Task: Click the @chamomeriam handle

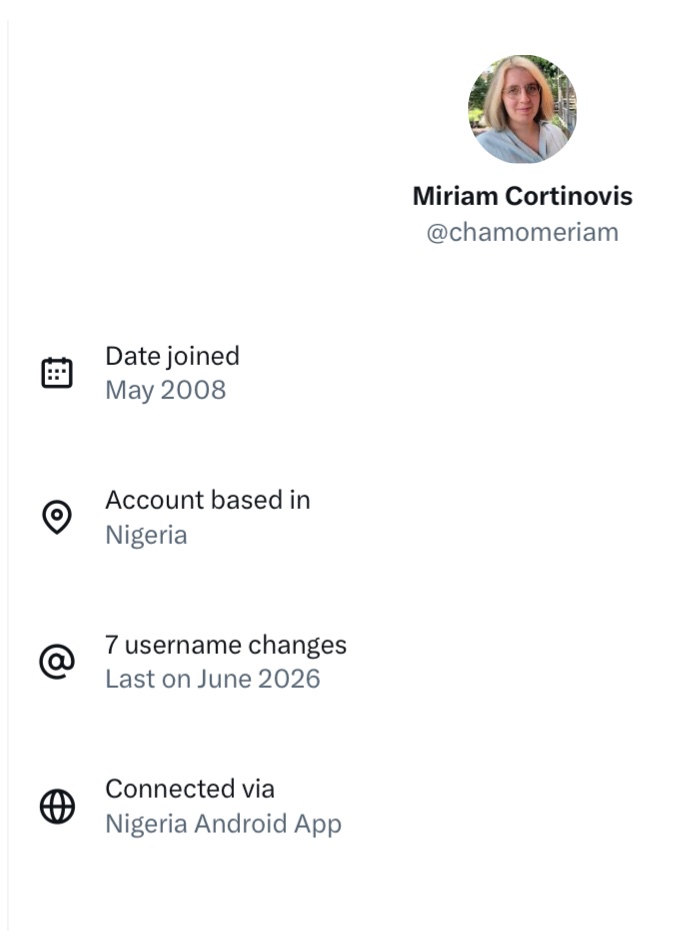Action: coord(523,232)
